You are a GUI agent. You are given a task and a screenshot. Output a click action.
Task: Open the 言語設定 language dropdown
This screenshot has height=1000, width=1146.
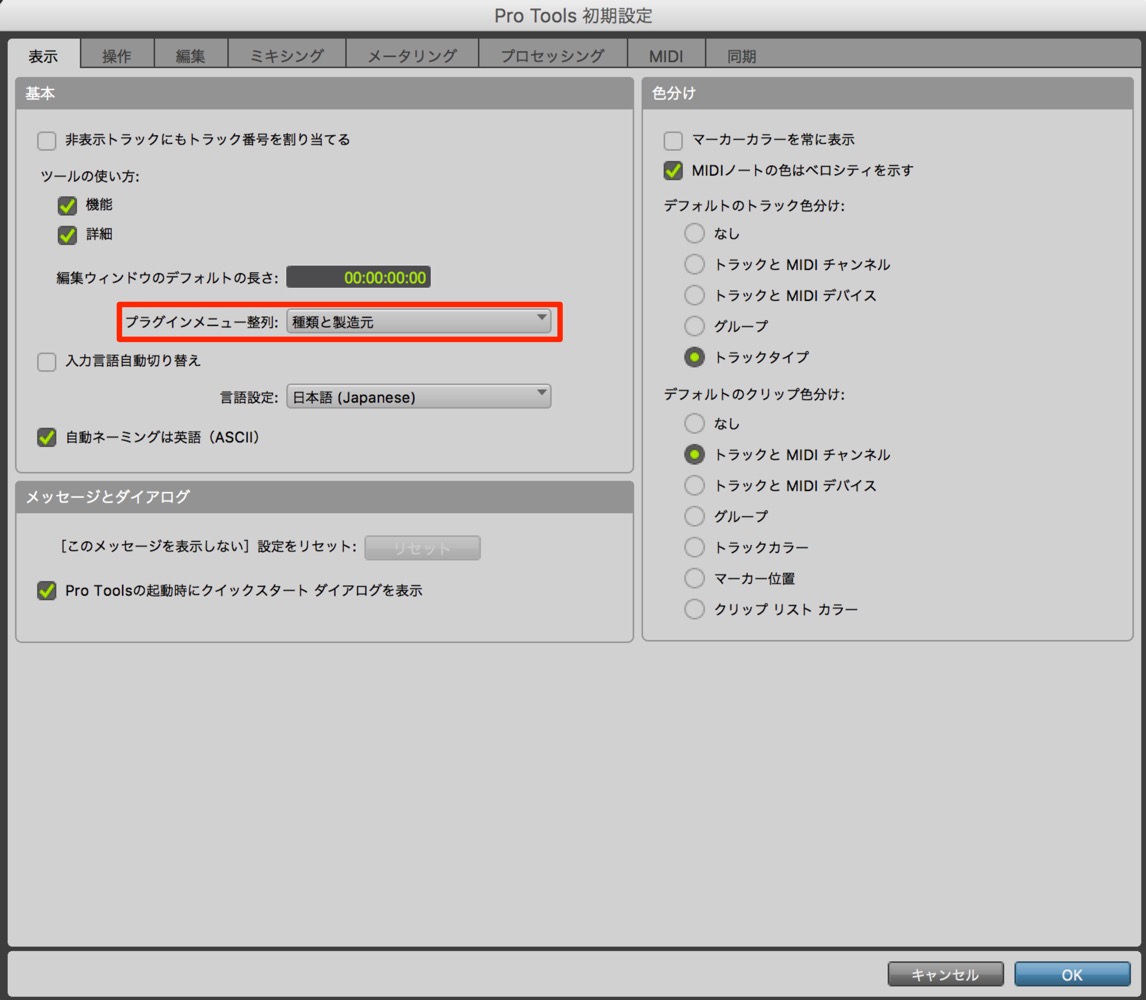[x=419, y=397]
